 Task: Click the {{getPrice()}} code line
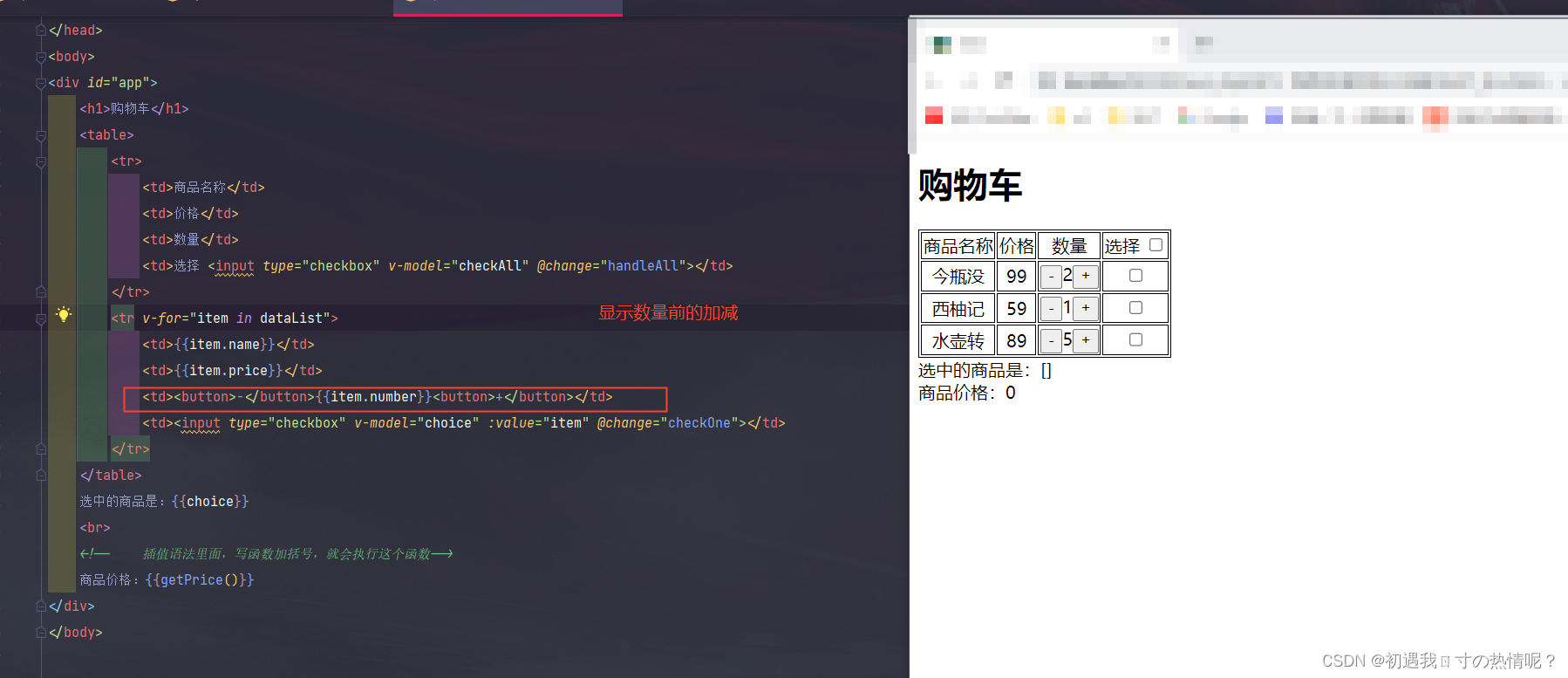pos(167,580)
